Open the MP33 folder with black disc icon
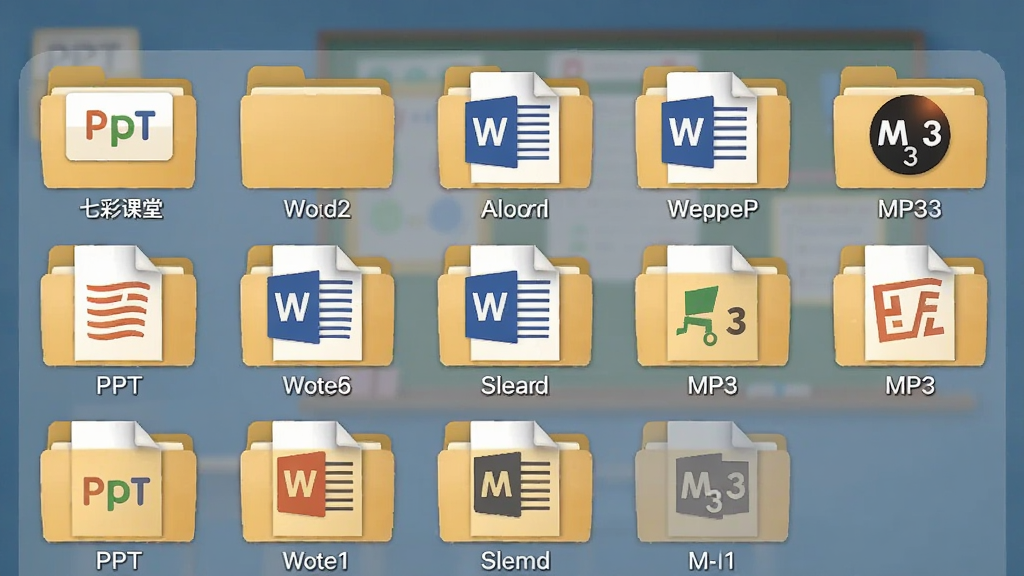Image resolution: width=1024 pixels, height=576 pixels. [910, 128]
